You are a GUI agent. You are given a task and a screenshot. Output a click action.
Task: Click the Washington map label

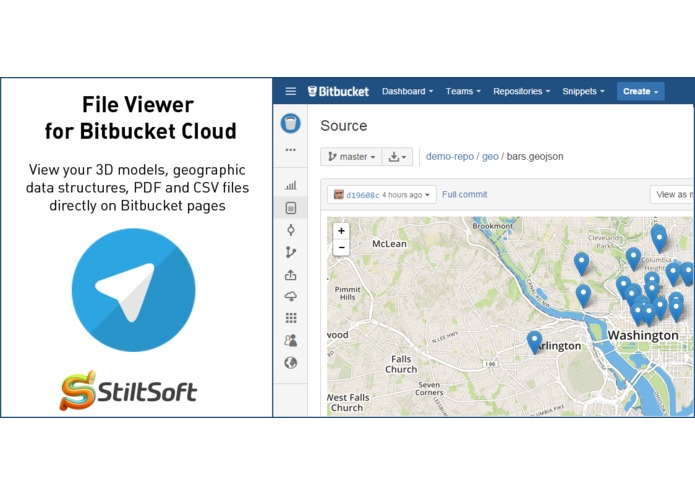(643, 335)
